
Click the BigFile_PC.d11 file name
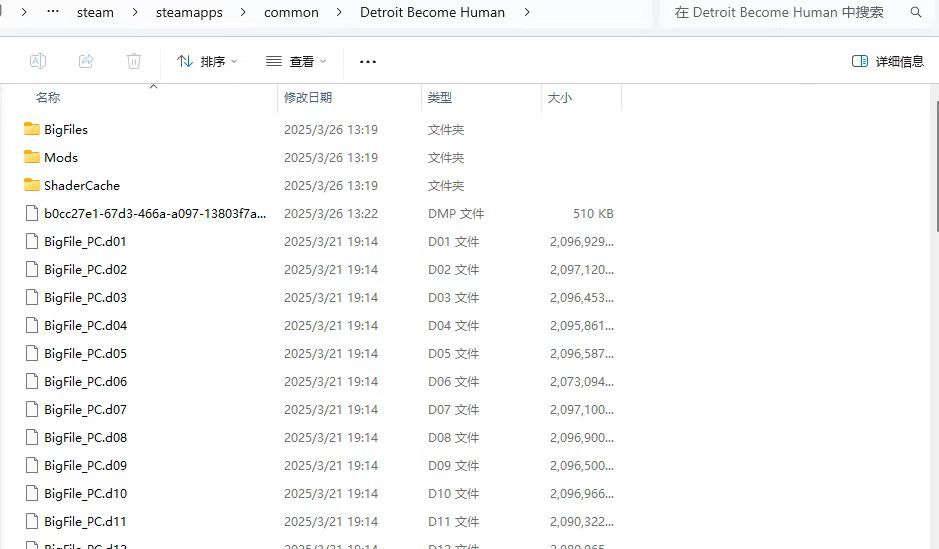pos(85,522)
